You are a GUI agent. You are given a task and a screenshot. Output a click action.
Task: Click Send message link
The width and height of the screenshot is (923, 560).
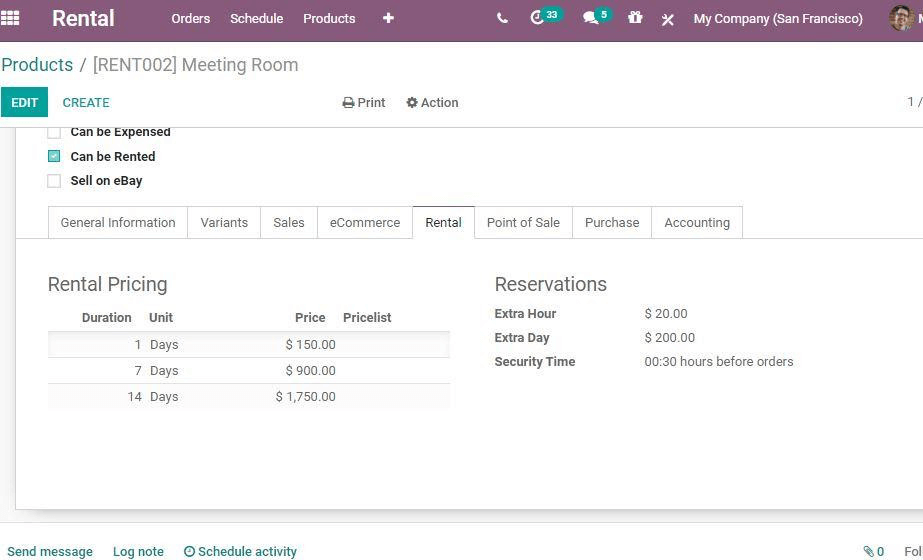[x=50, y=552]
